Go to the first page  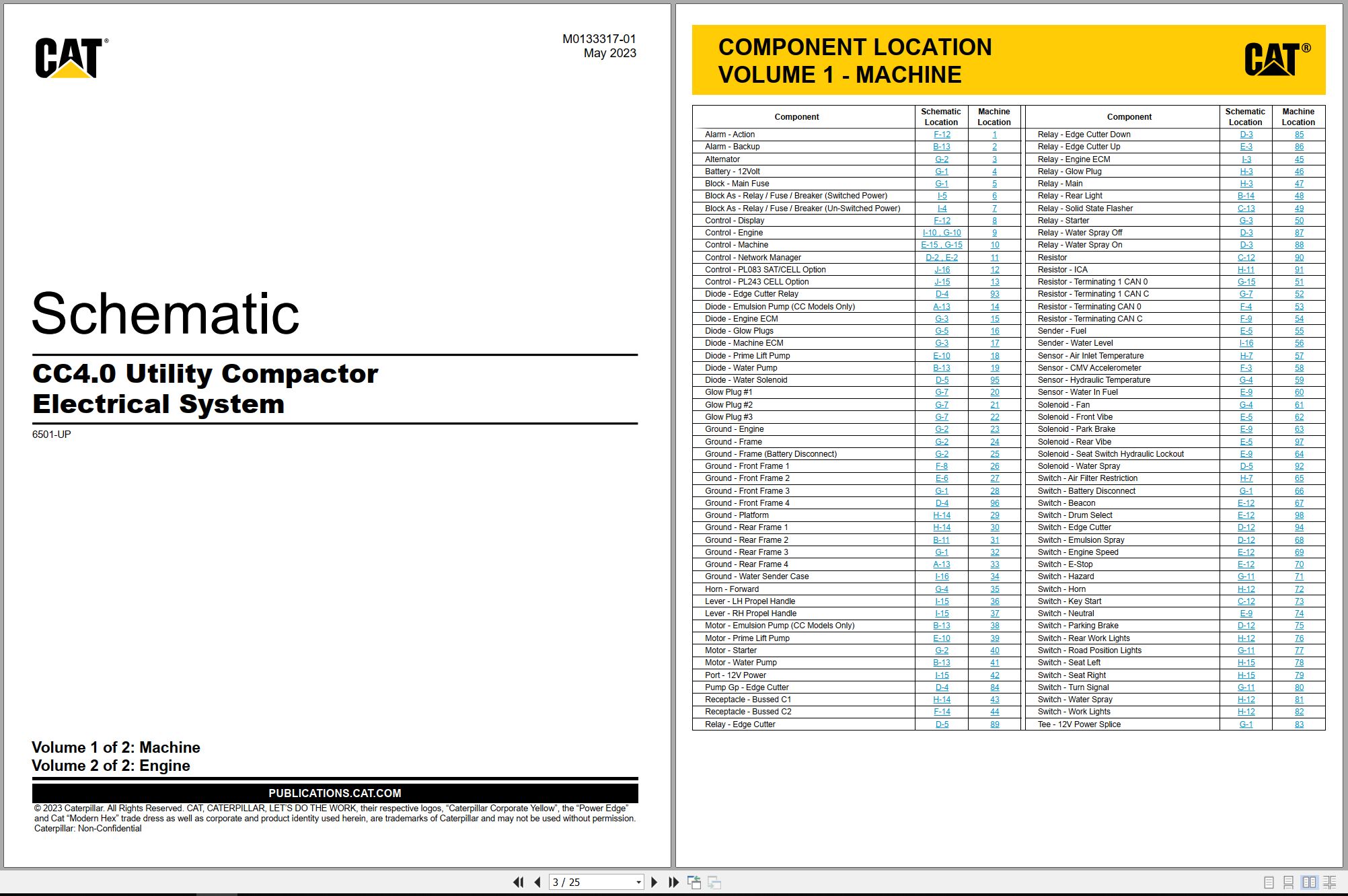tap(518, 882)
